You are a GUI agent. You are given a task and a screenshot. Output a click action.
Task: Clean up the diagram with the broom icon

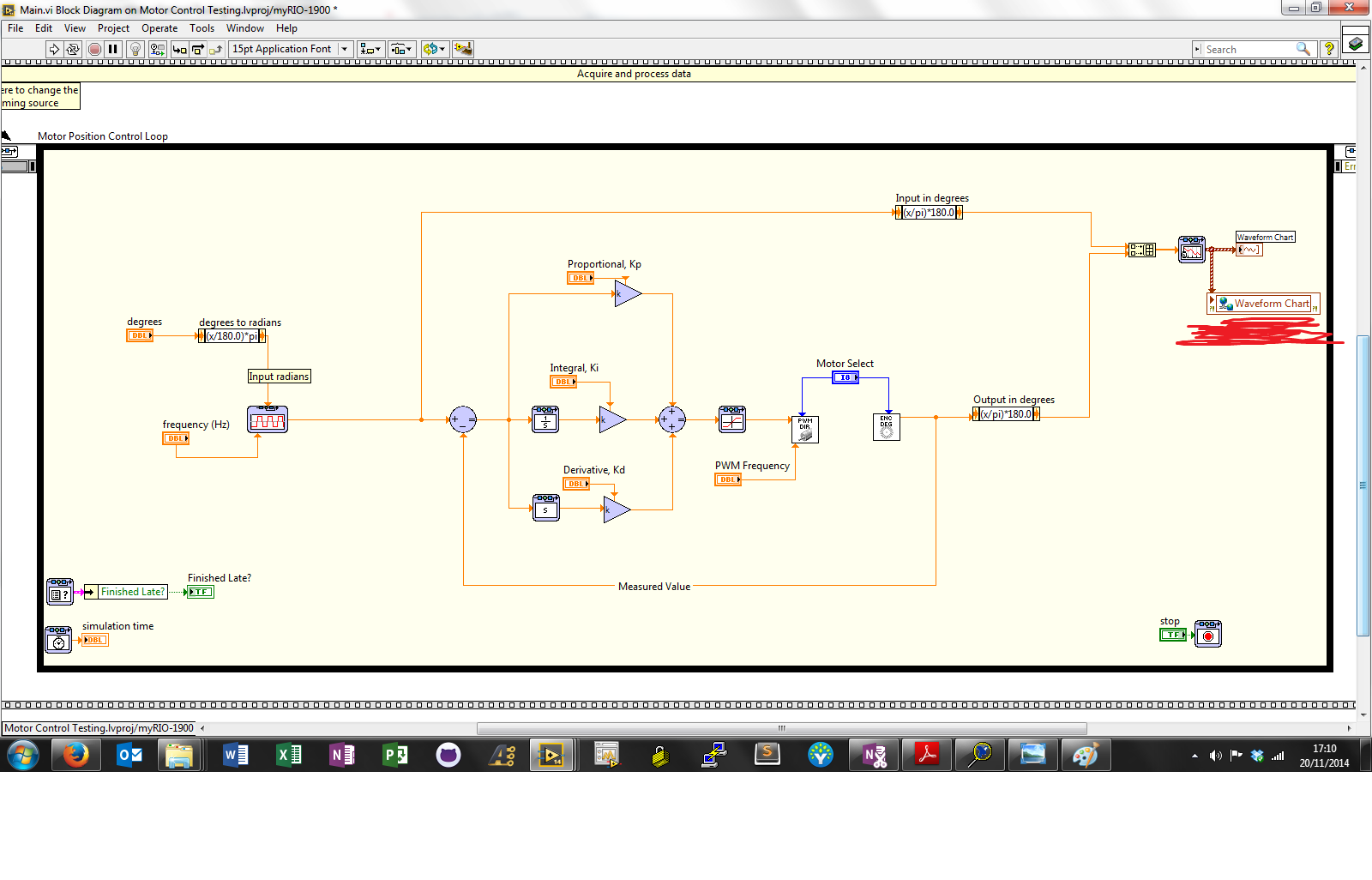point(463,49)
